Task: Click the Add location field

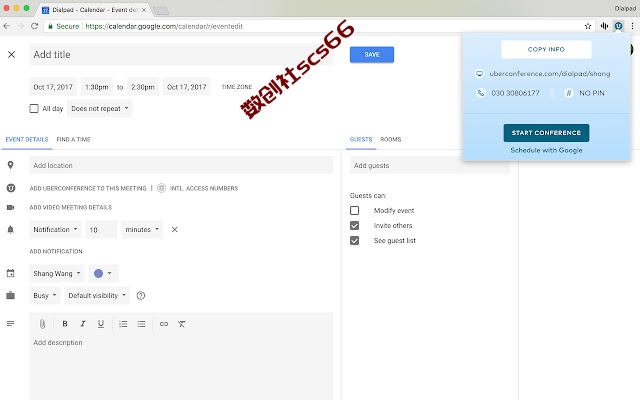Action: [181, 165]
